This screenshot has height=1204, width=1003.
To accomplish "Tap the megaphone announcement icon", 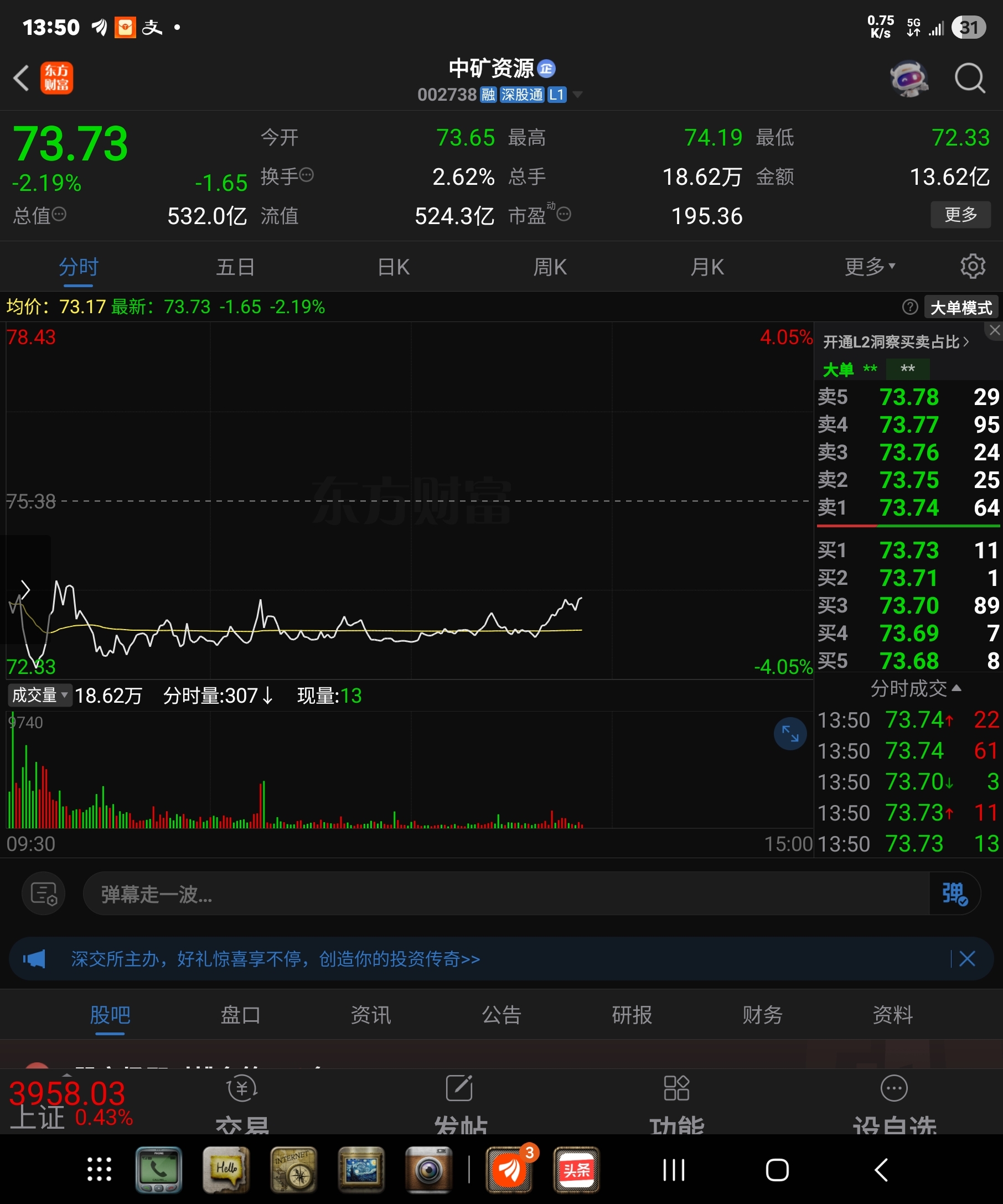I will coord(34,959).
